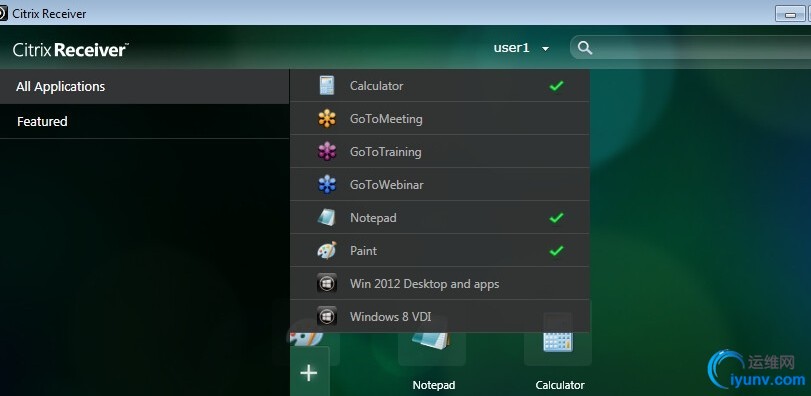The width and height of the screenshot is (811, 396).
Task: Minimize the Citrix Receiver window
Action: coord(790,13)
